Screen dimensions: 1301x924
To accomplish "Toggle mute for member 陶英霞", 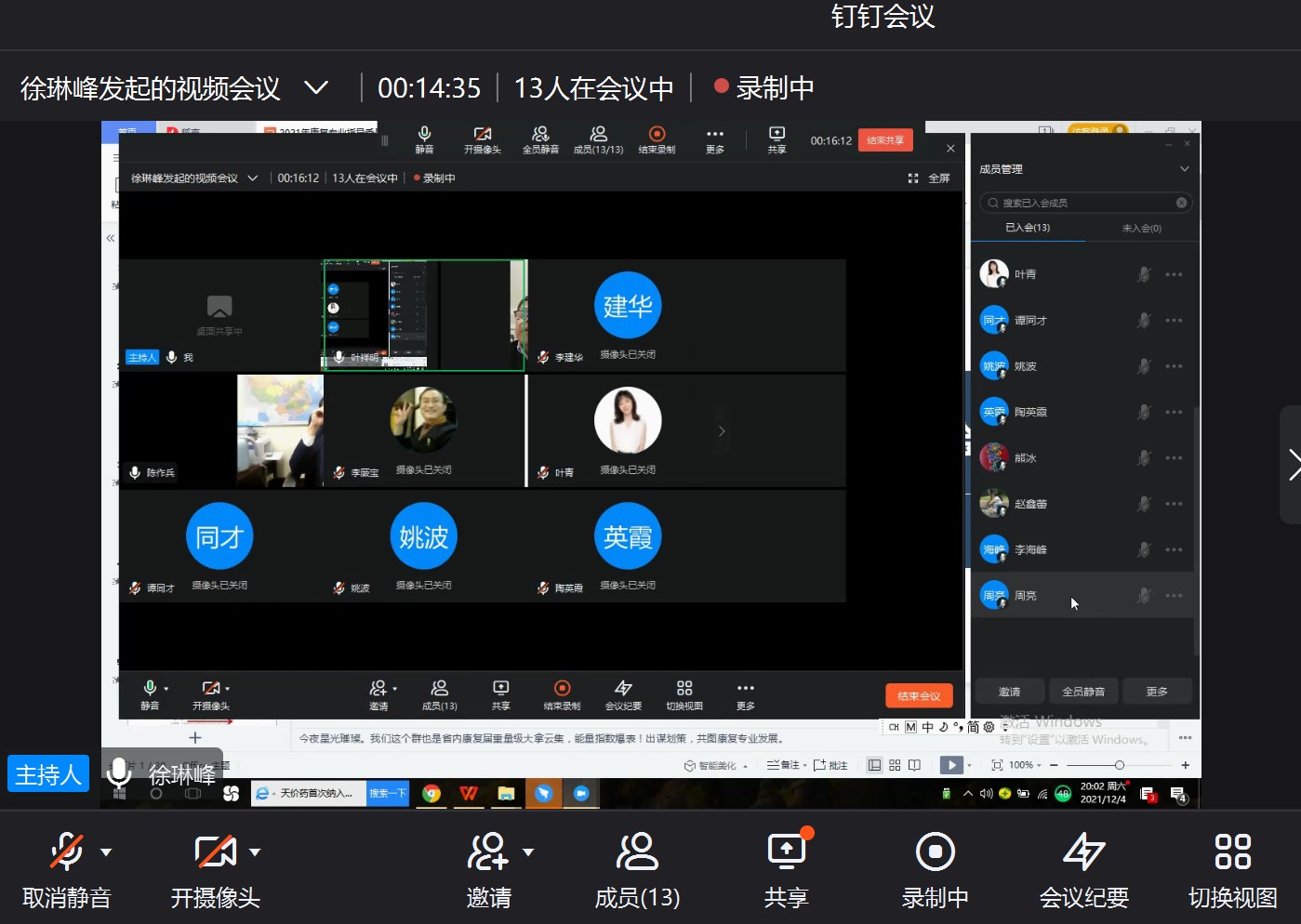I will [x=1144, y=412].
